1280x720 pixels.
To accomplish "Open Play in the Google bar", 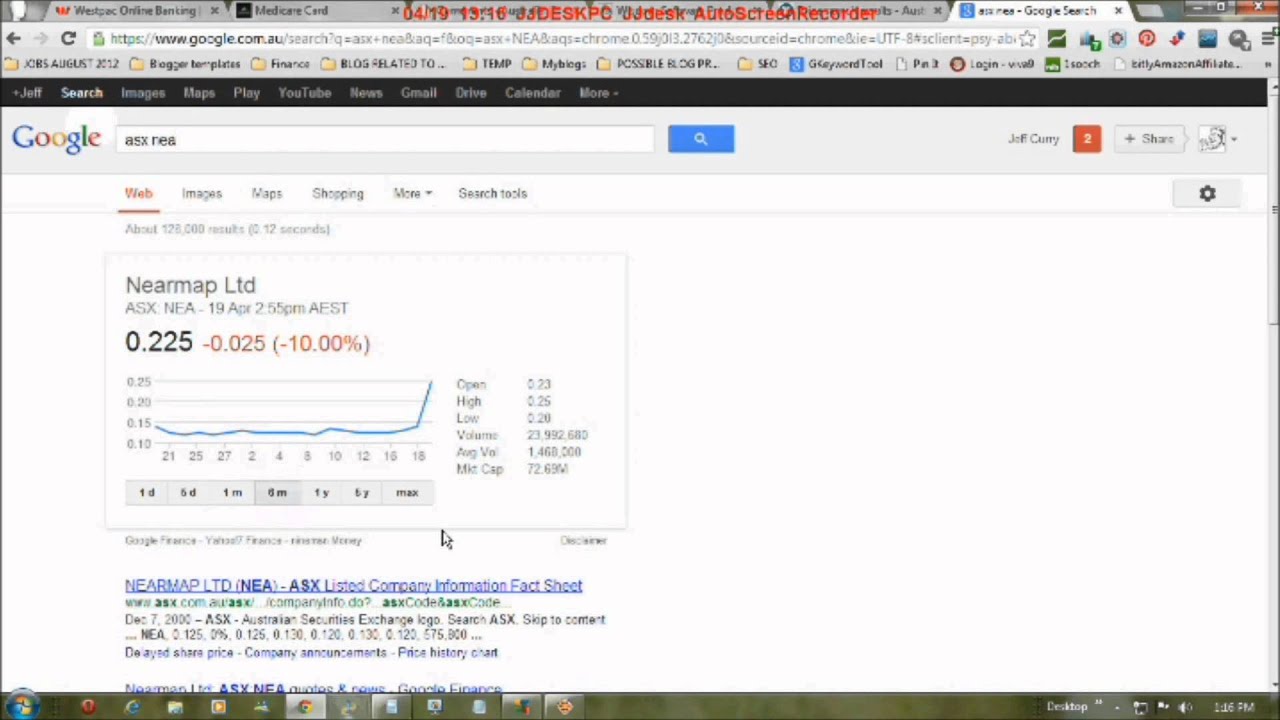I will [x=246, y=93].
